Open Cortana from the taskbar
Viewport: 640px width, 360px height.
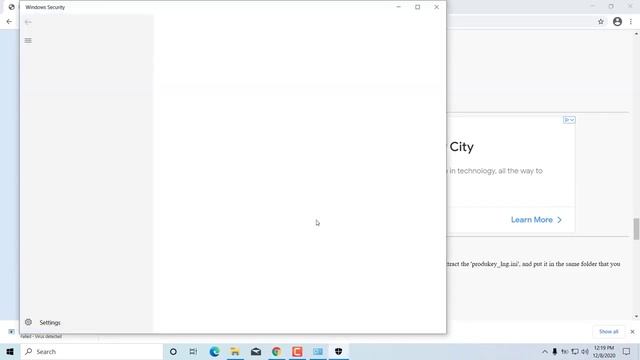[173, 351]
